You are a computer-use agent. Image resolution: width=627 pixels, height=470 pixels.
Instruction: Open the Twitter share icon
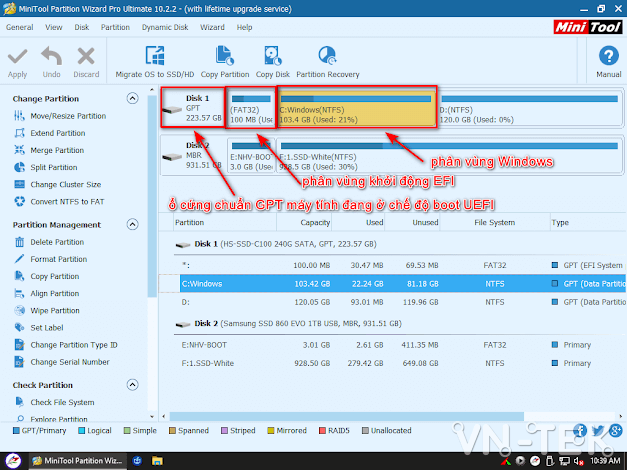point(598,430)
